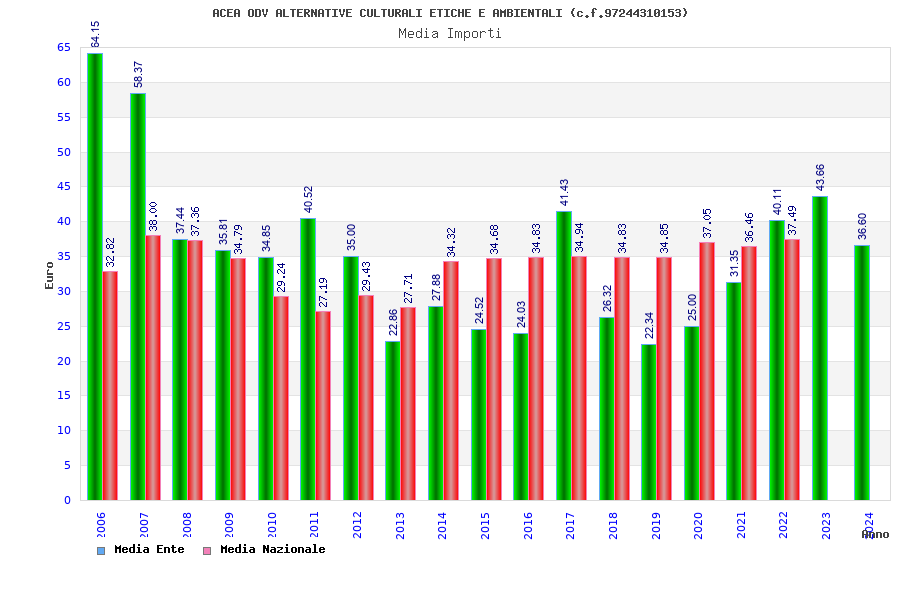Click the Media Nazionale legend label
Image resolution: width=900 pixels, height=600 pixels.
click(273, 549)
